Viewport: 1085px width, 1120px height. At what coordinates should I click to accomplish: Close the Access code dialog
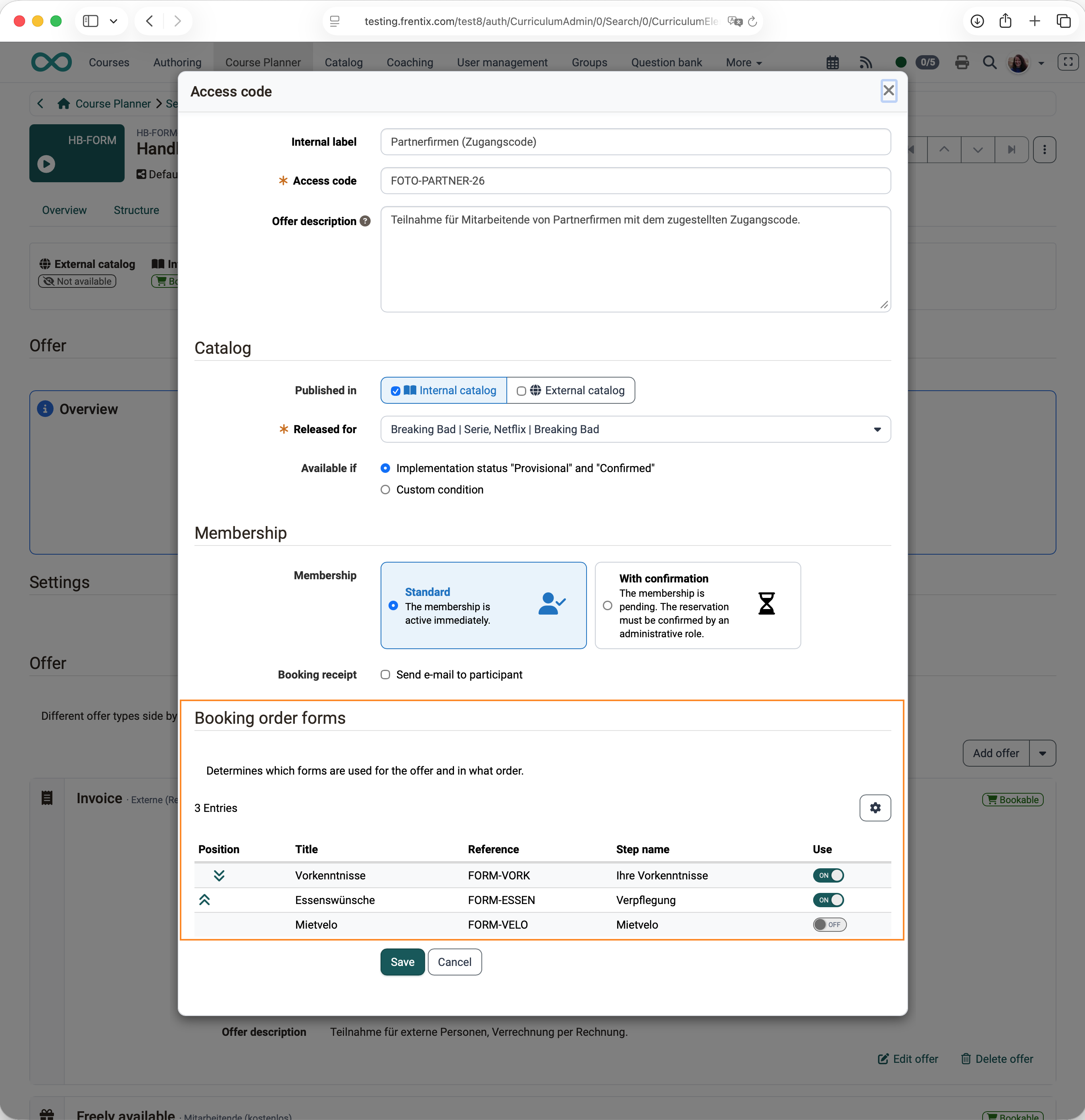click(889, 91)
